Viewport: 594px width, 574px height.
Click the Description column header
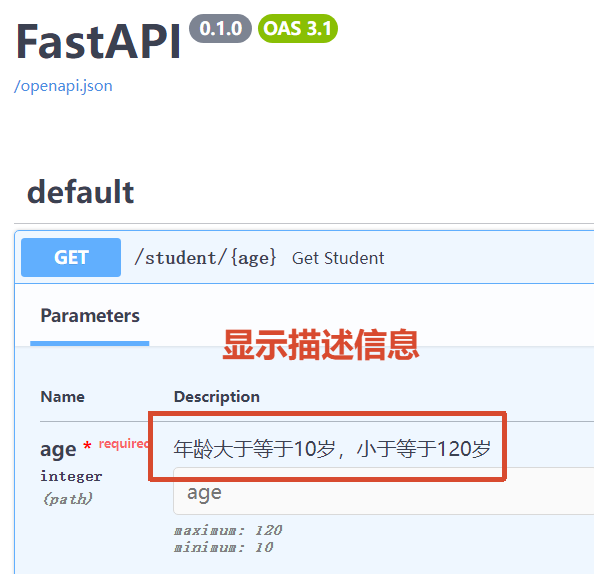[217, 397]
